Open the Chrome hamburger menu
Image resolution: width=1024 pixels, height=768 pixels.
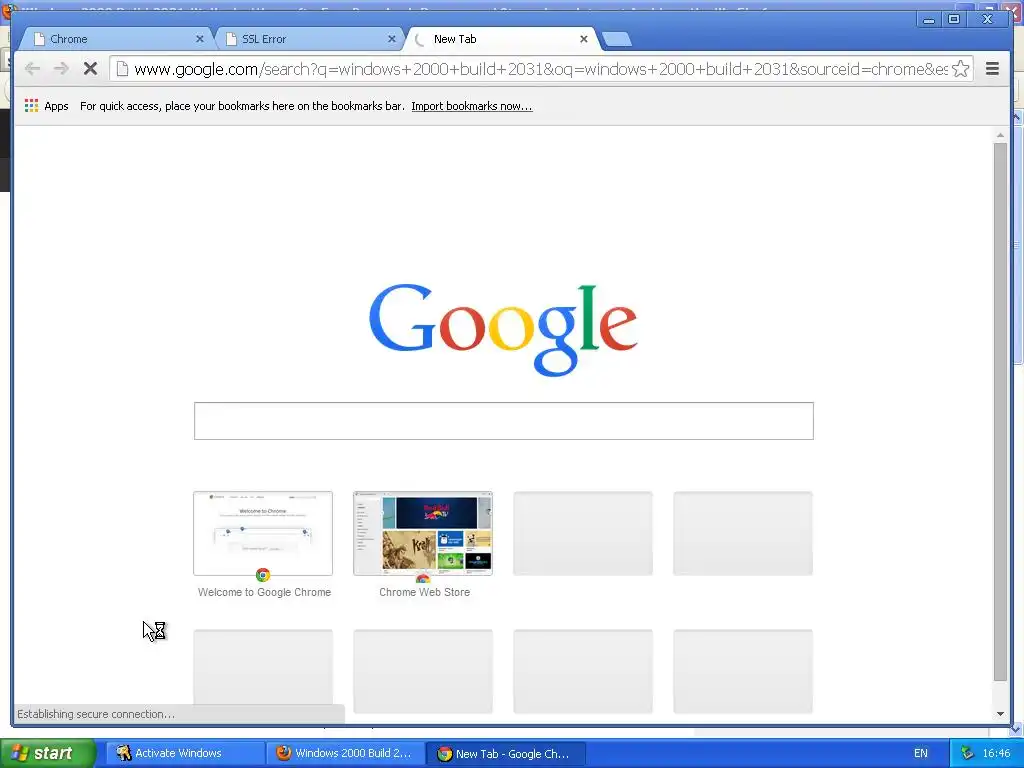(x=992, y=69)
